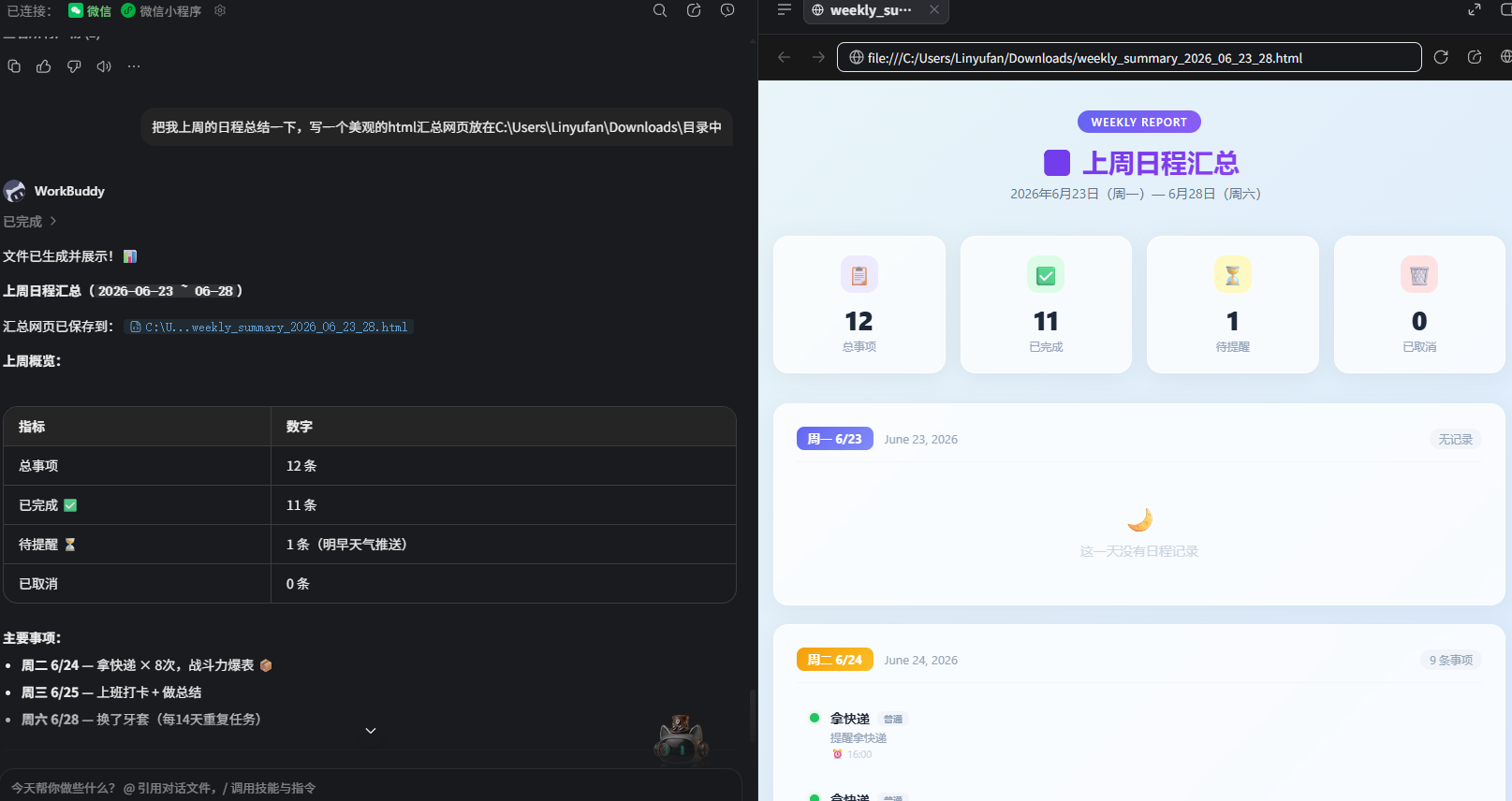Image resolution: width=1512 pixels, height=801 pixels.
Task: Click the date range subtitle text
Action: [x=1138, y=194]
